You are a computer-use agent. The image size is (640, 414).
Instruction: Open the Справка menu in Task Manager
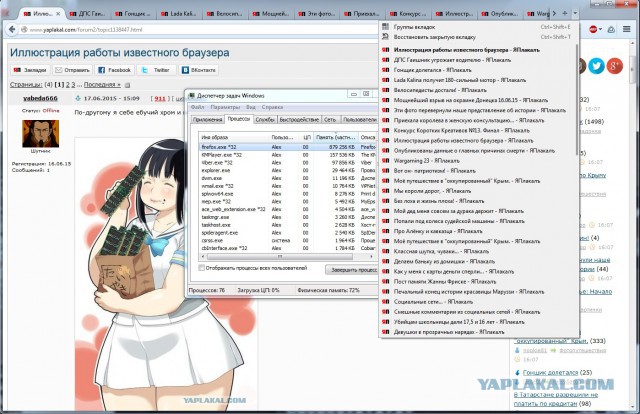point(272,107)
